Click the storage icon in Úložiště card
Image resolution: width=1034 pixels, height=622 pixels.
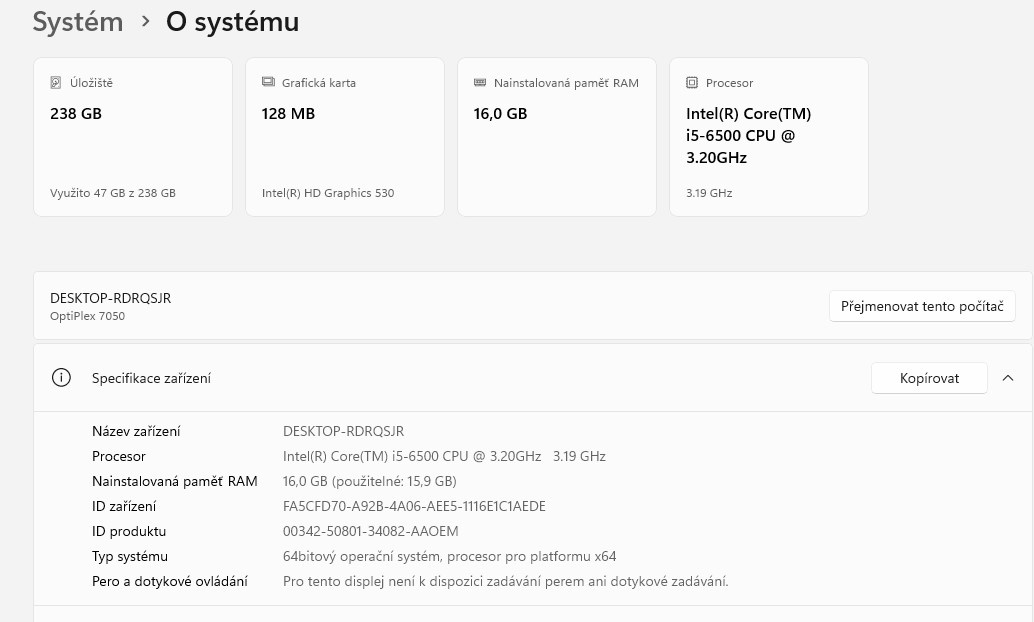point(56,83)
